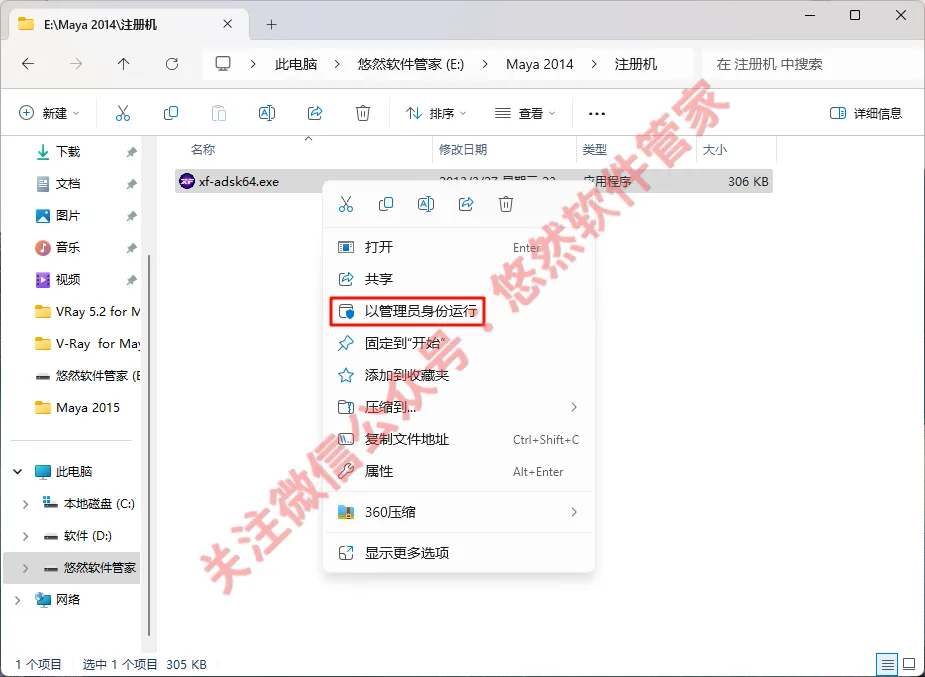
Task: Choose 以管理员身份运行 in the context menu
Action: coord(459,311)
